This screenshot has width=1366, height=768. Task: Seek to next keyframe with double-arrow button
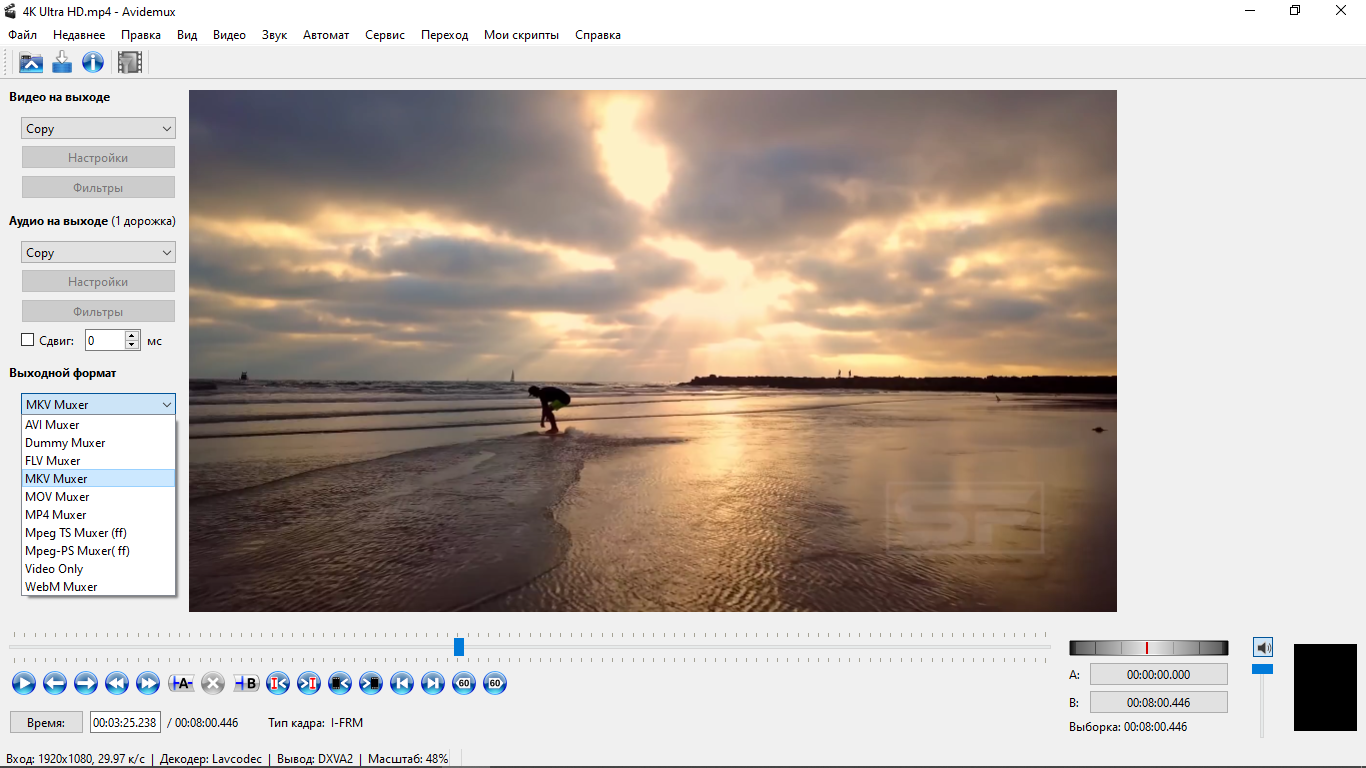pyautogui.click(x=148, y=683)
